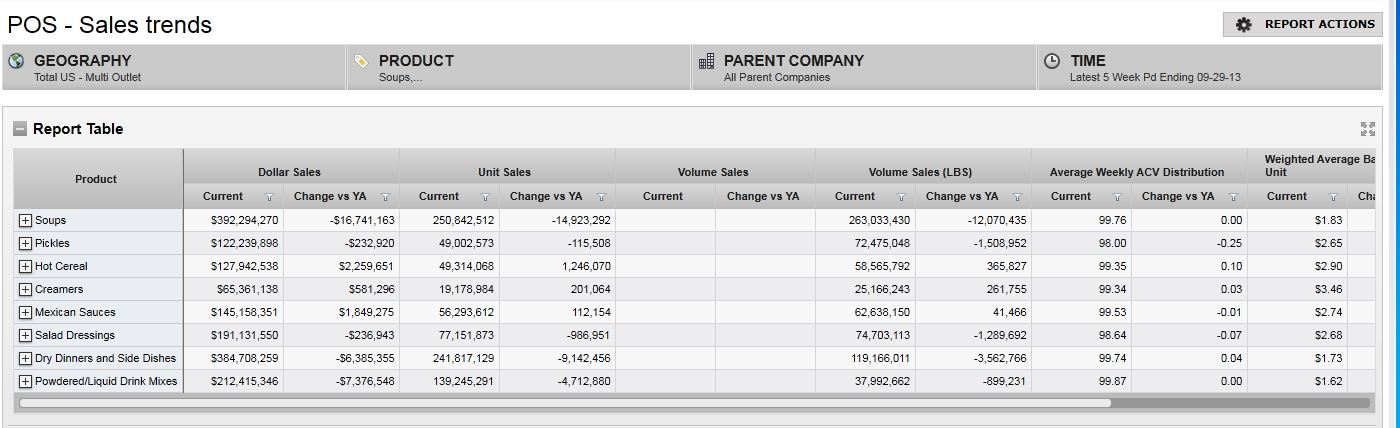Image resolution: width=1400 pixels, height=428 pixels.
Task: Open the Report Actions button
Action: click(1302, 24)
